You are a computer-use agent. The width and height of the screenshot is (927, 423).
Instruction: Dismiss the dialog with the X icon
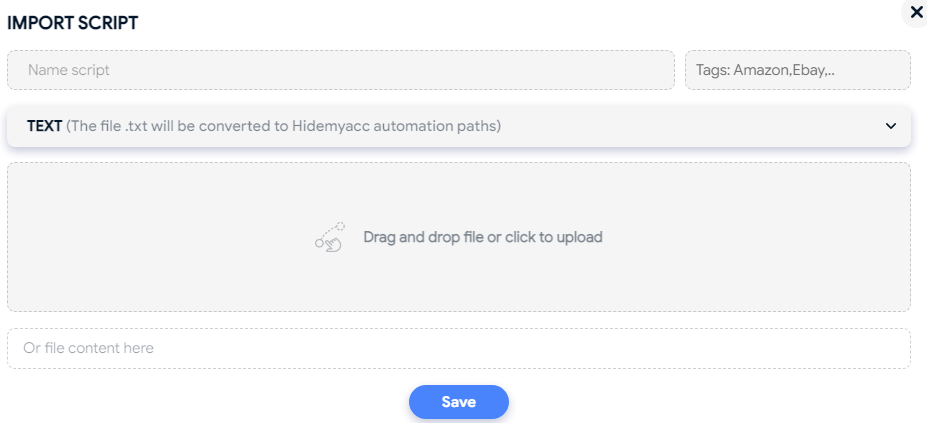click(x=917, y=12)
